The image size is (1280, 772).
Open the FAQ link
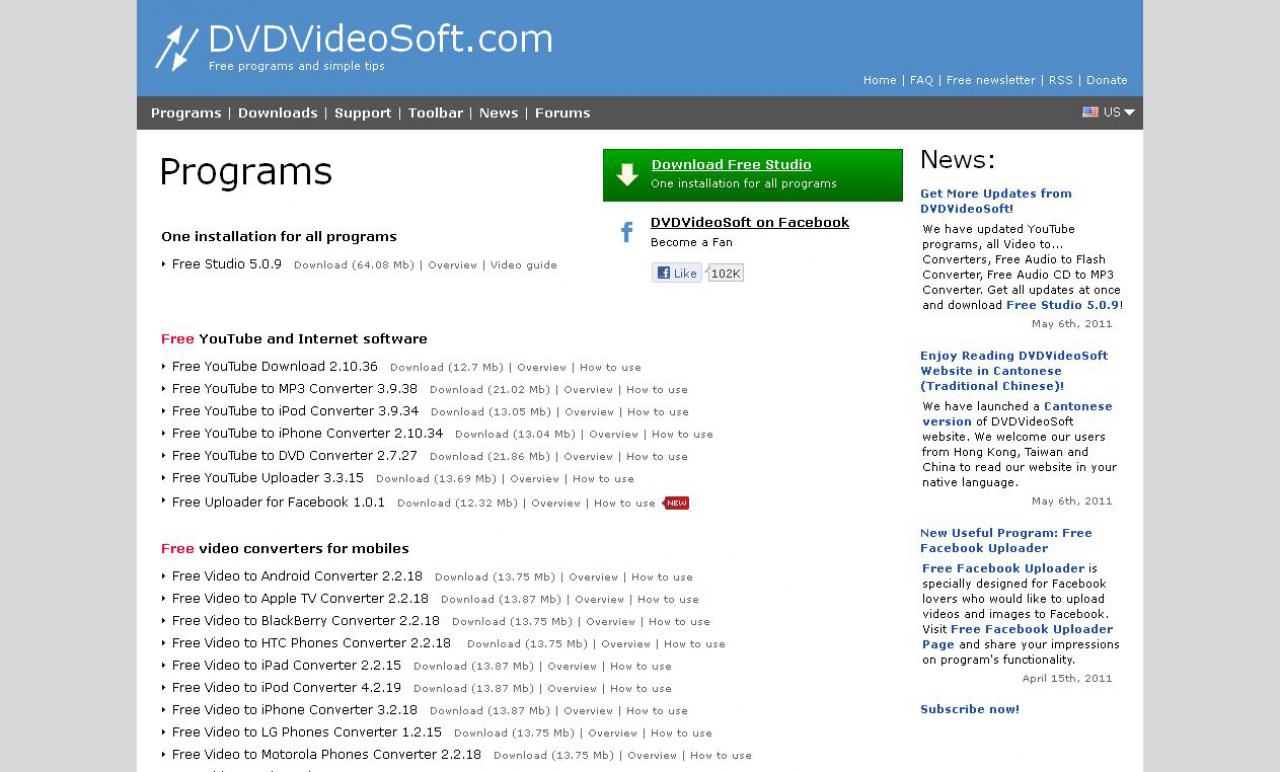(921, 80)
